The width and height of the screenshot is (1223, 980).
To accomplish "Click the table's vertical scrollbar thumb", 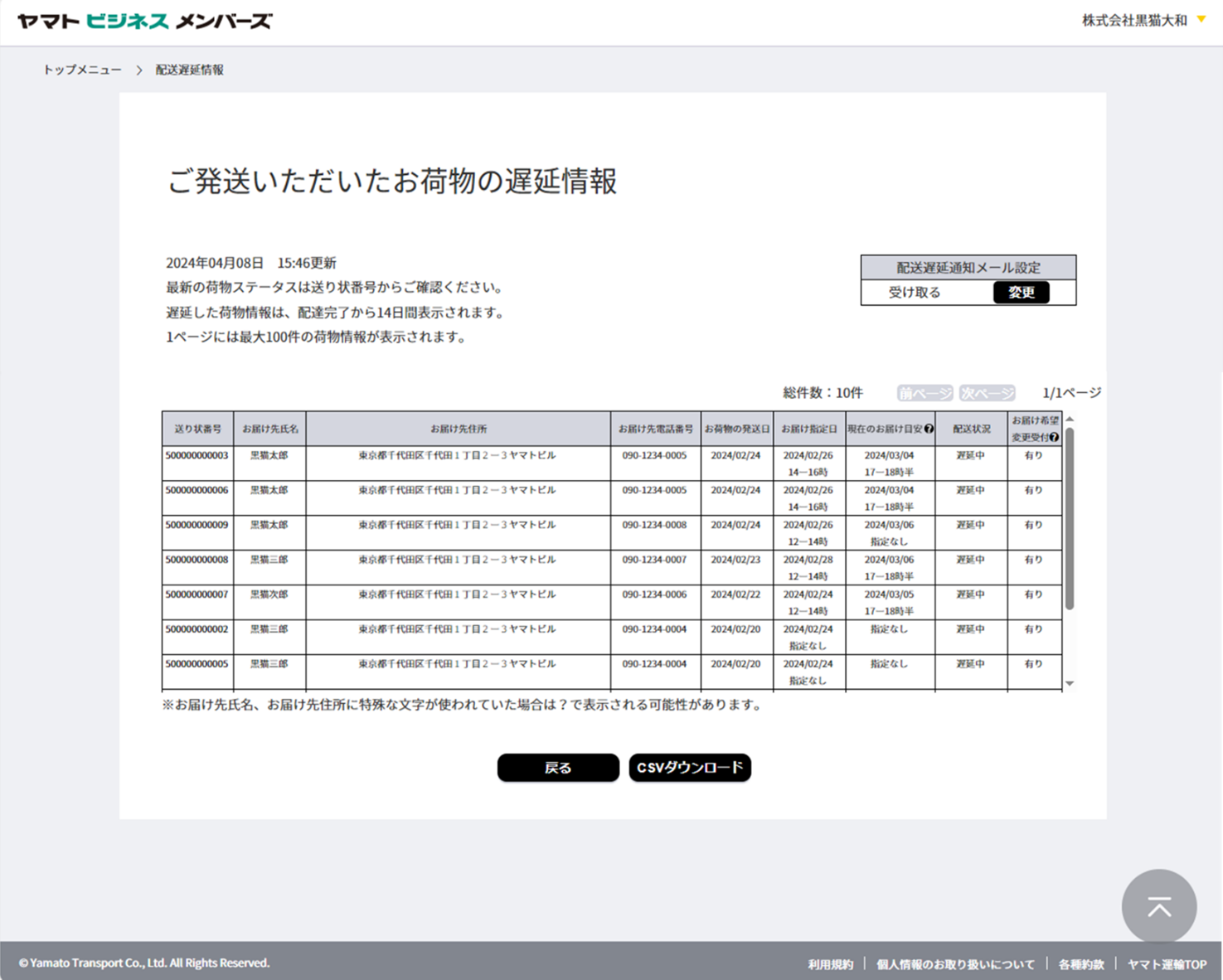I will (x=1070, y=518).
